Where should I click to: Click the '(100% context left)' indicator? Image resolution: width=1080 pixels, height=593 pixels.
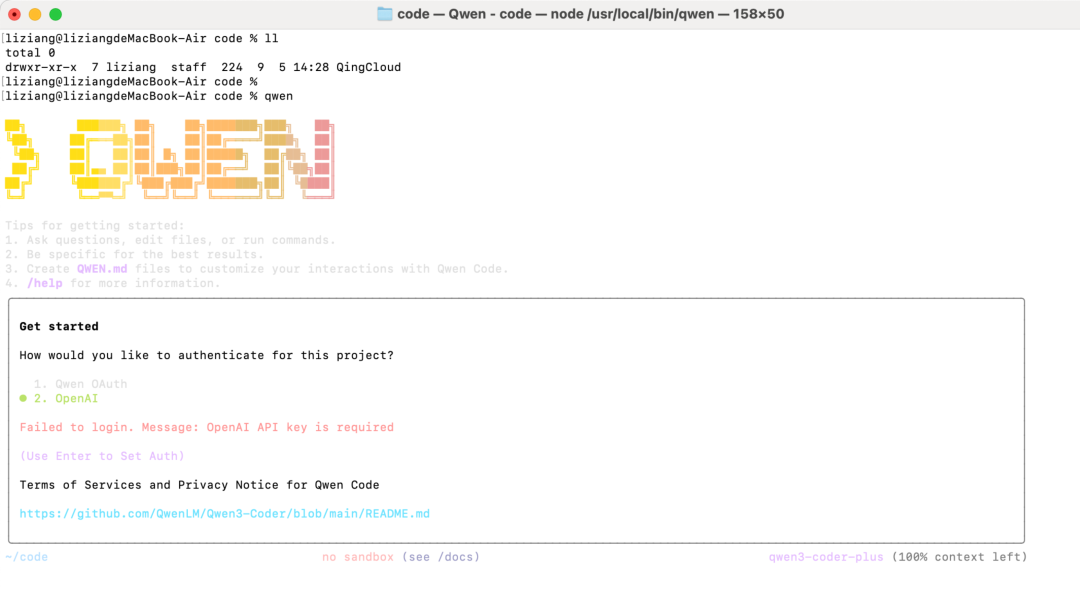click(x=959, y=556)
